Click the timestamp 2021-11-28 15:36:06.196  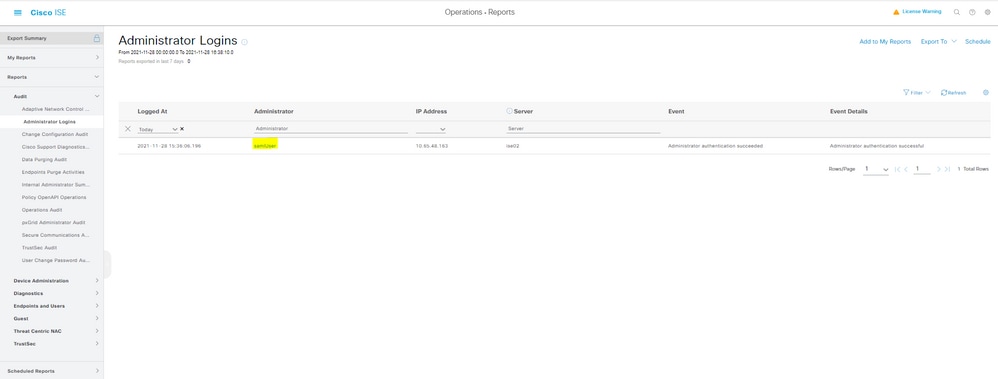pyautogui.click(x=169, y=146)
